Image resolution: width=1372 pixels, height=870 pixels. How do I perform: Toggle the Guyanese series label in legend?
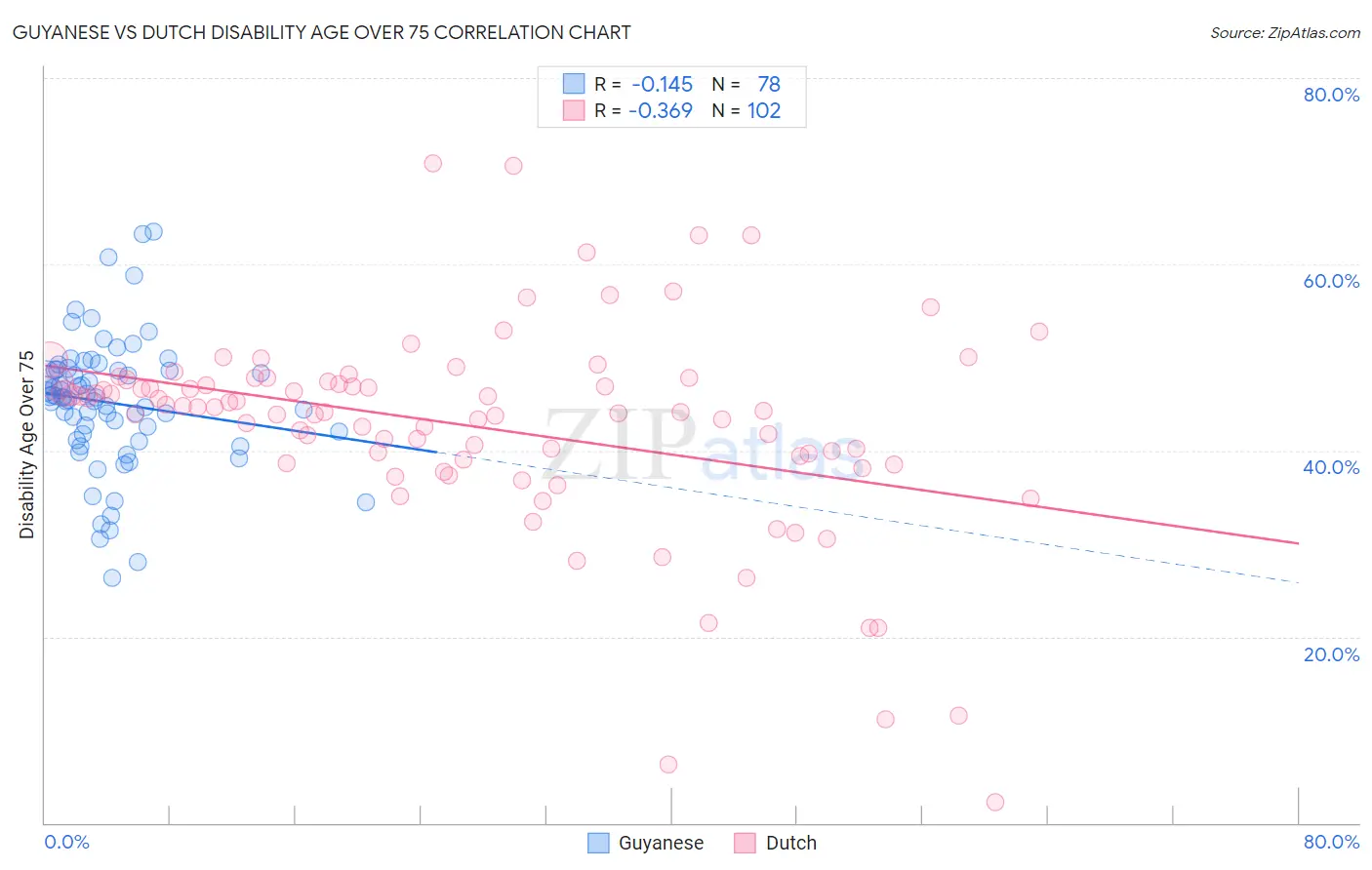click(661, 843)
